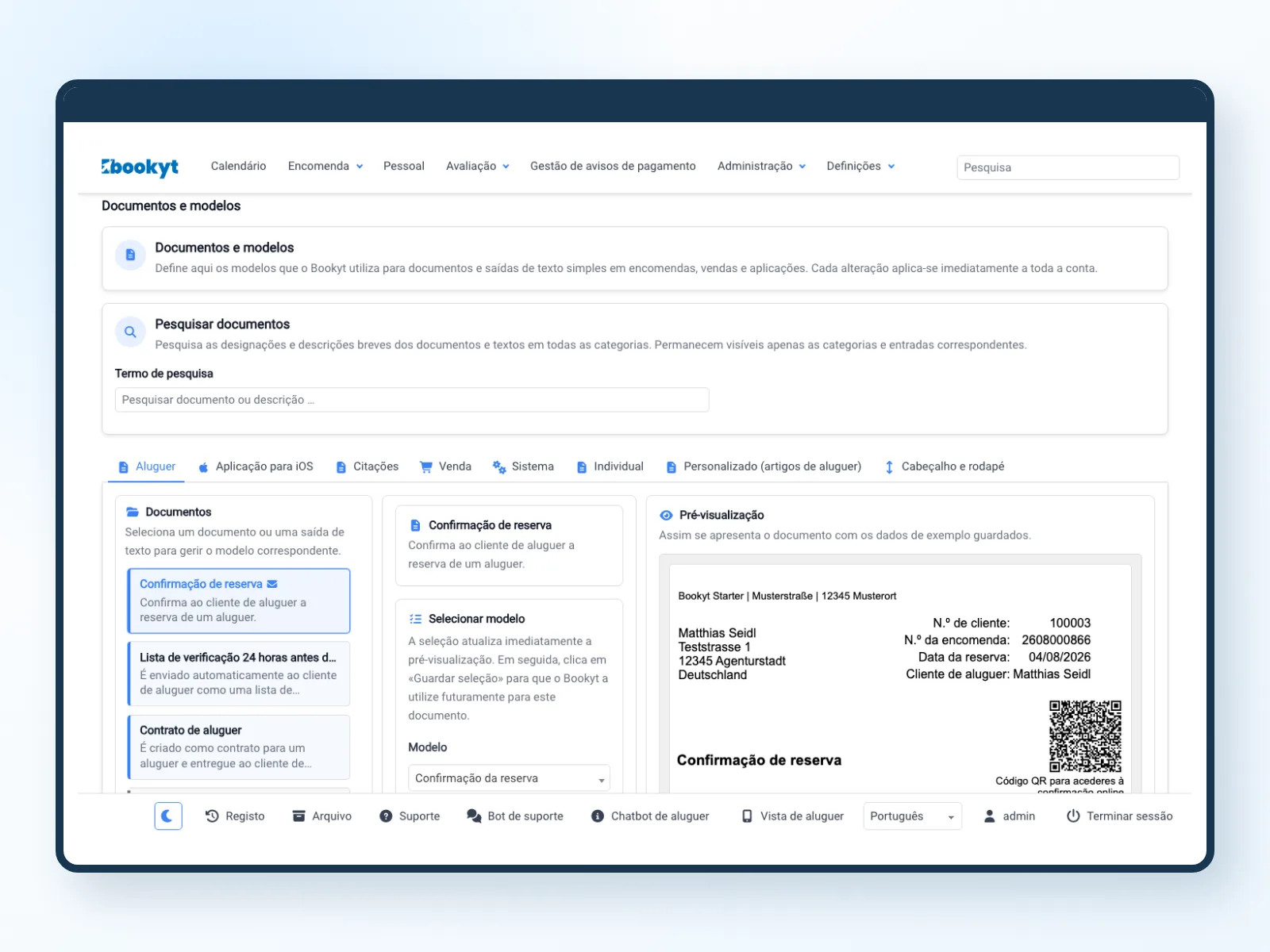1270x952 pixels.
Task: Switch to the Individual tab
Action: tap(610, 466)
